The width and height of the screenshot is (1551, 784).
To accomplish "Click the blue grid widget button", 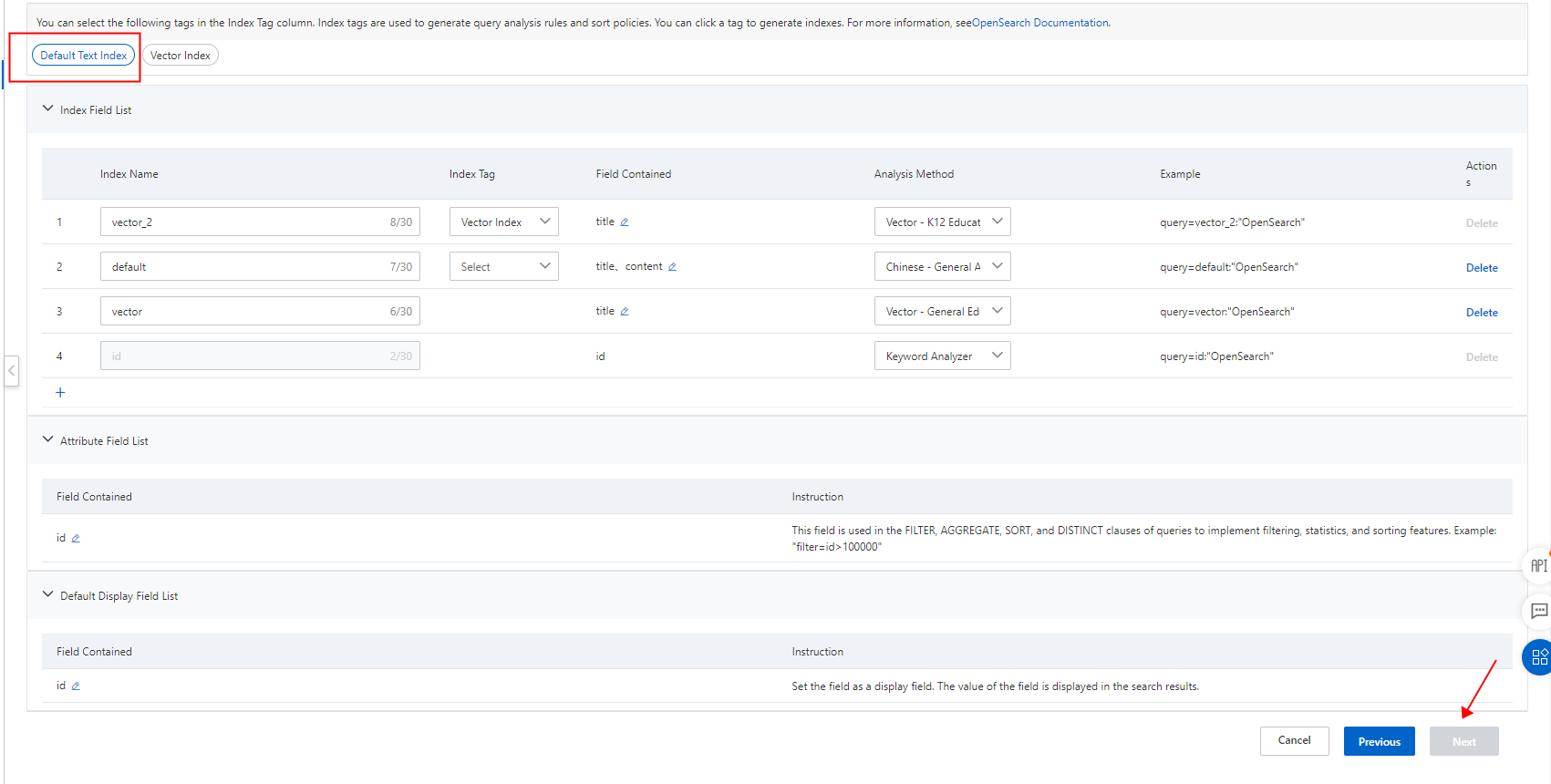I will click(1538, 657).
